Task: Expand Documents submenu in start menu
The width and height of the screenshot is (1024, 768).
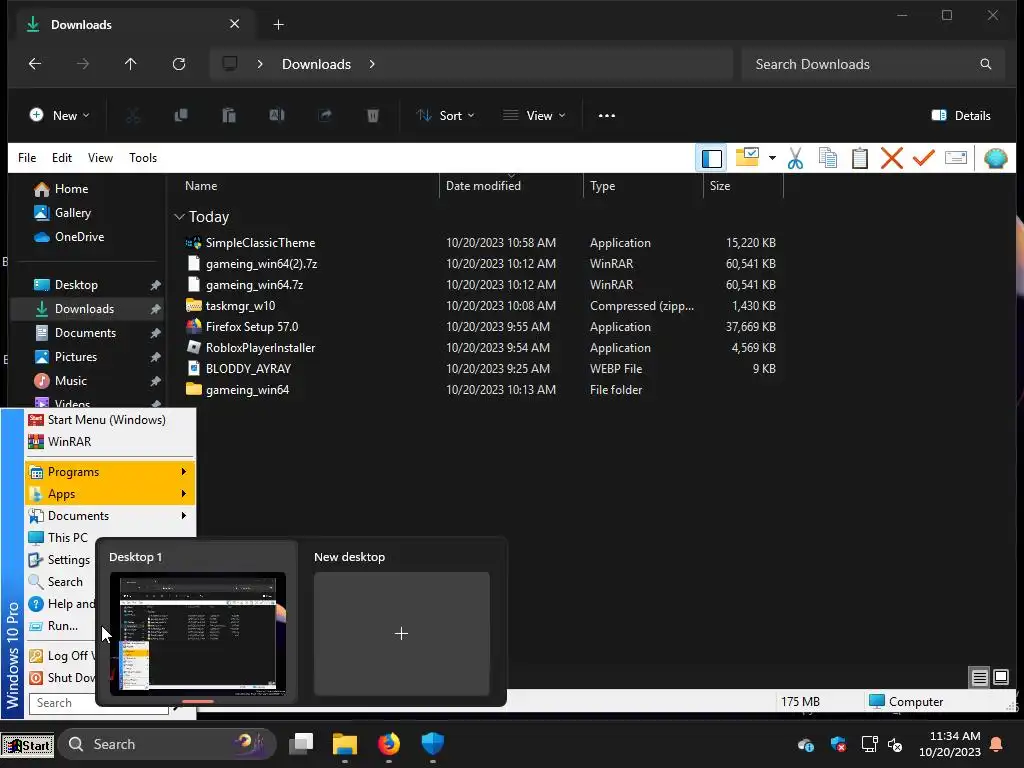Action: [110, 516]
